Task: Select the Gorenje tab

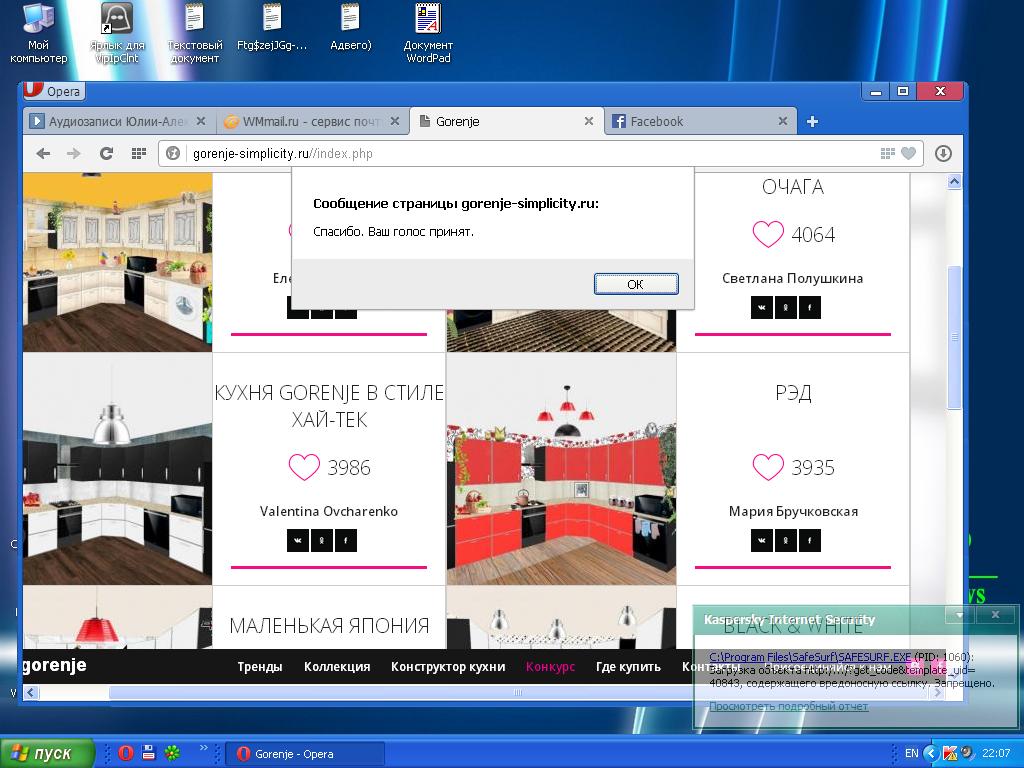Action: pyautogui.click(x=506, y=121)
